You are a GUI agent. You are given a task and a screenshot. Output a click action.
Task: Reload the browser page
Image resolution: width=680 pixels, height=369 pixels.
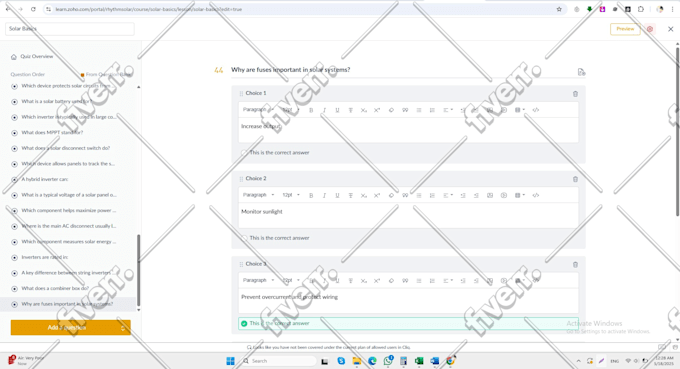point(33,9)
